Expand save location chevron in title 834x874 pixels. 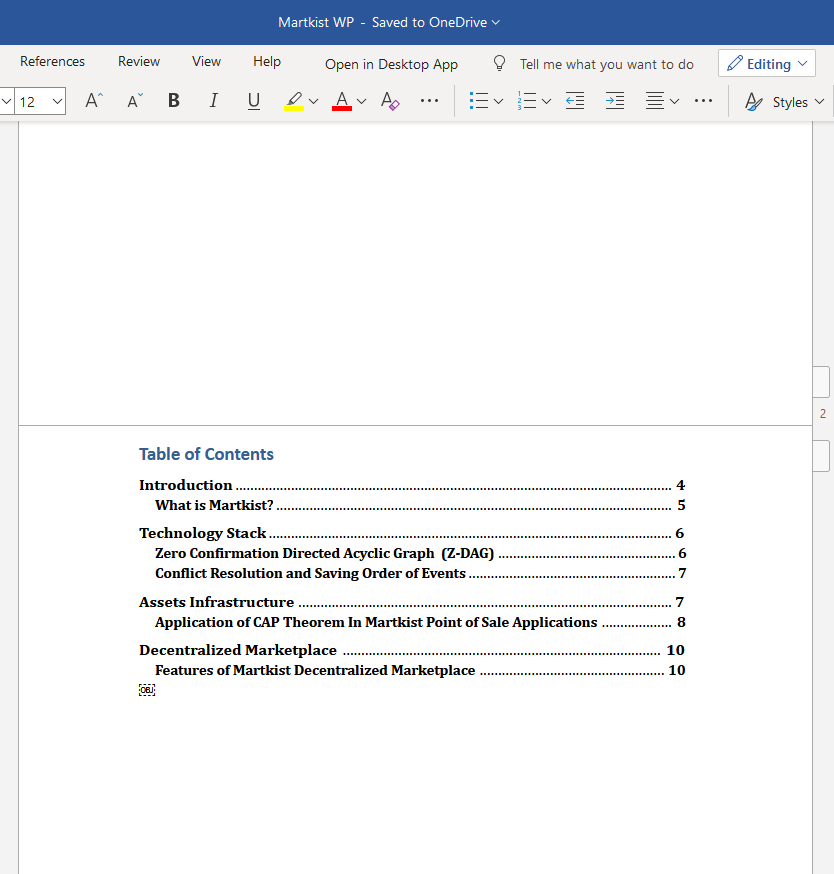496,22
